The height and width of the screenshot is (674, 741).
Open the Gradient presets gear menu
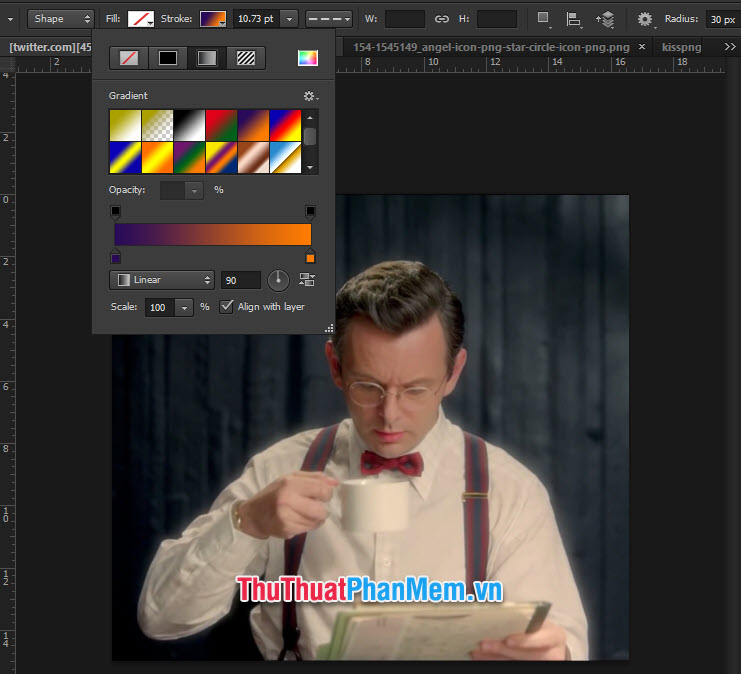coord(310,96)
